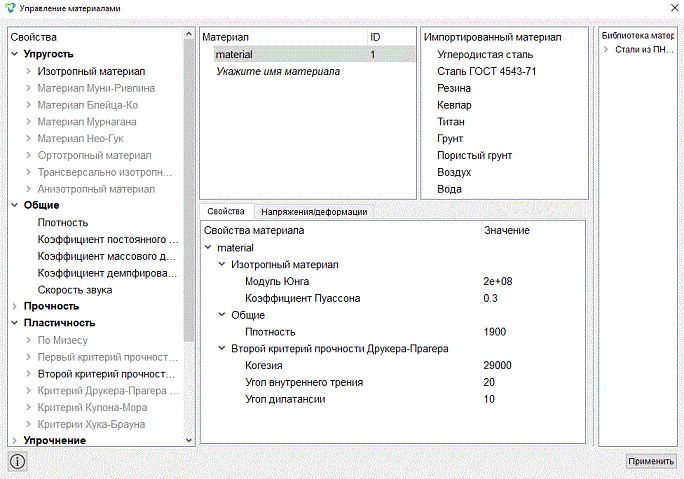Choose Пористый грунт from imported materials
Image resolution: width=684 pixels, height=479 pixels.
coord(475,155)
